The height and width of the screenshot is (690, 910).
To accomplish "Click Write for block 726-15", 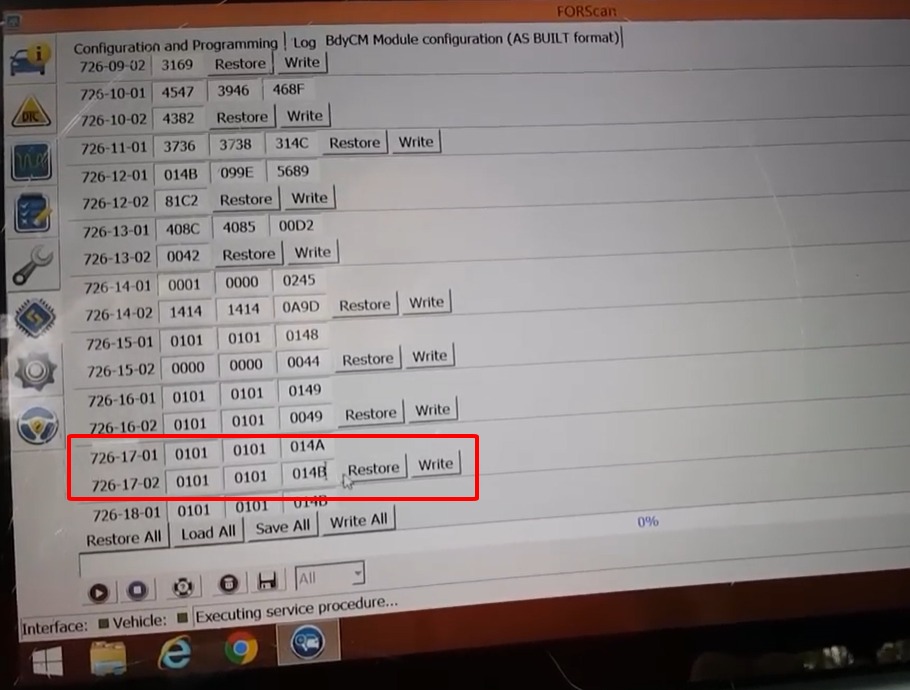I will 429,356.
